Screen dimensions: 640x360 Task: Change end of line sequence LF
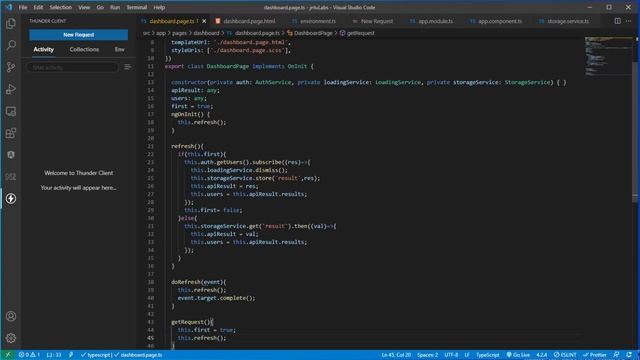click(x=467, y=355)
